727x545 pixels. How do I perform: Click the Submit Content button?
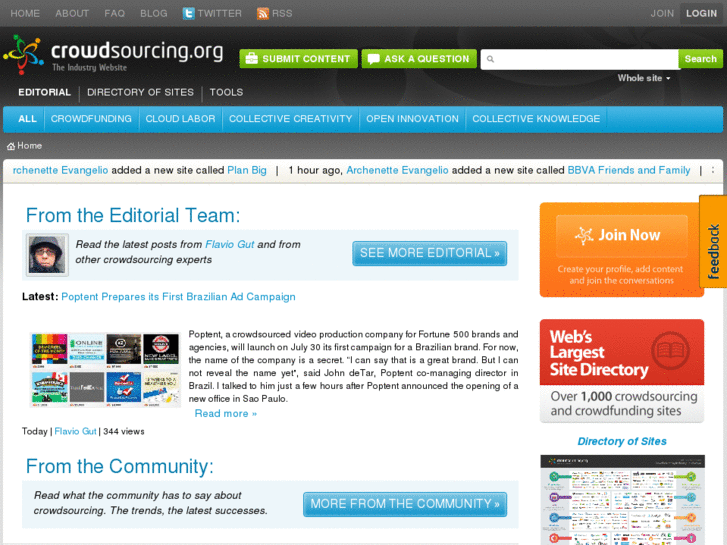[x=299, y=59]
